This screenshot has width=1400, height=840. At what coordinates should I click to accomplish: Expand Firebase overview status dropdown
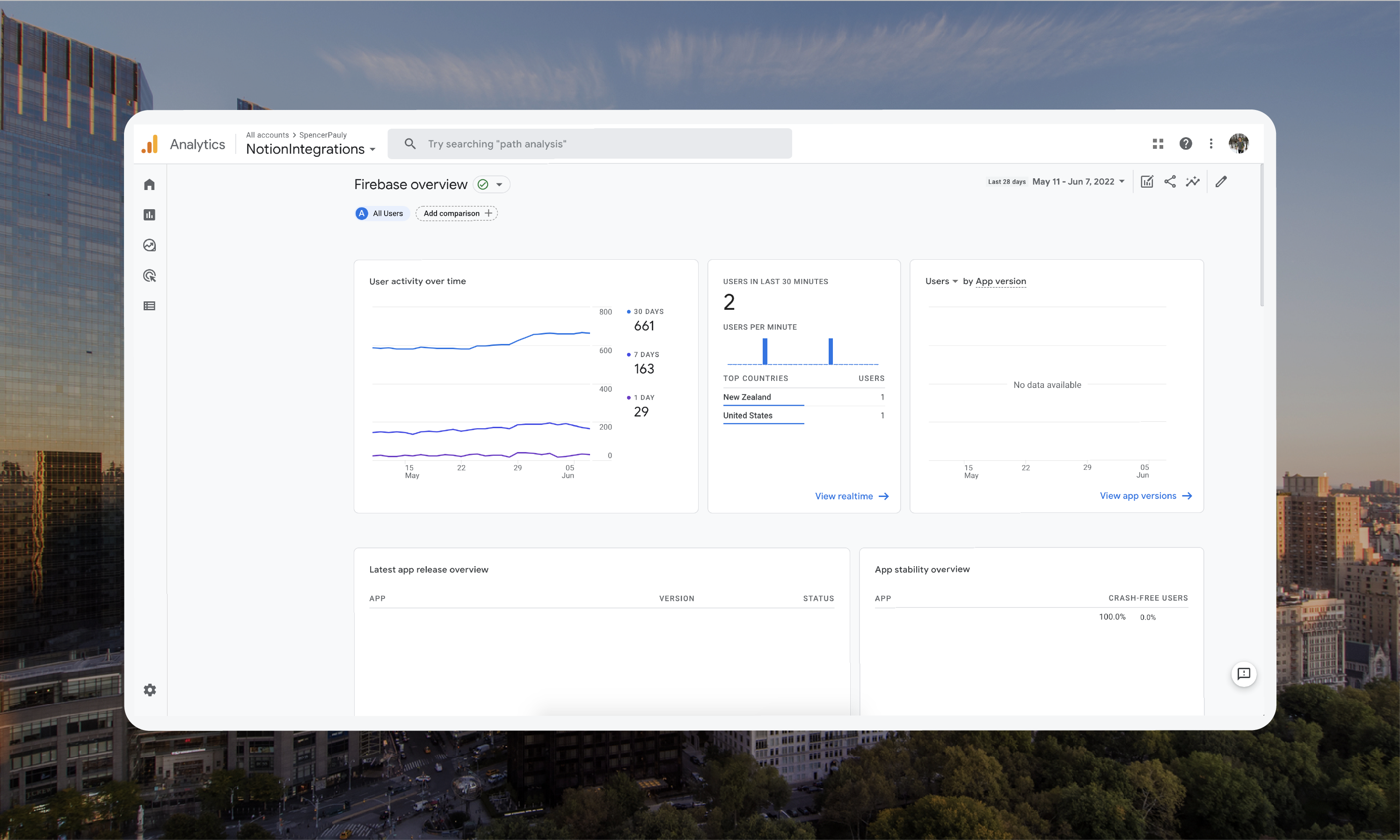pos(499,184)
